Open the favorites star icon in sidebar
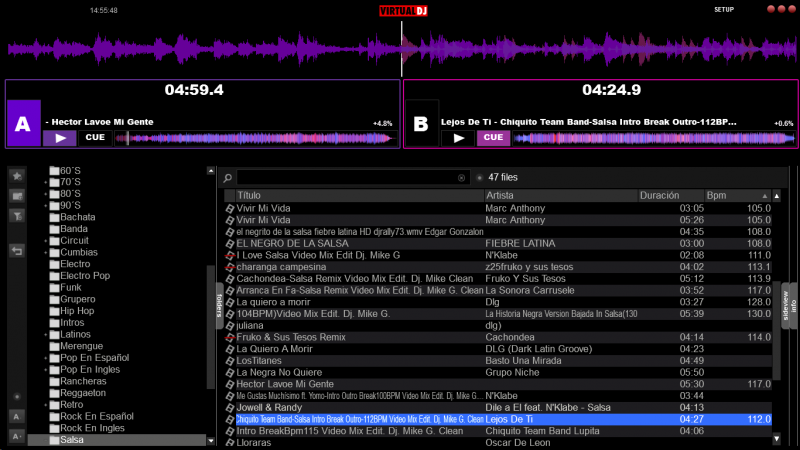Image resolution: width=800 pixels, height=450 pixels. [x=17, y=175]
